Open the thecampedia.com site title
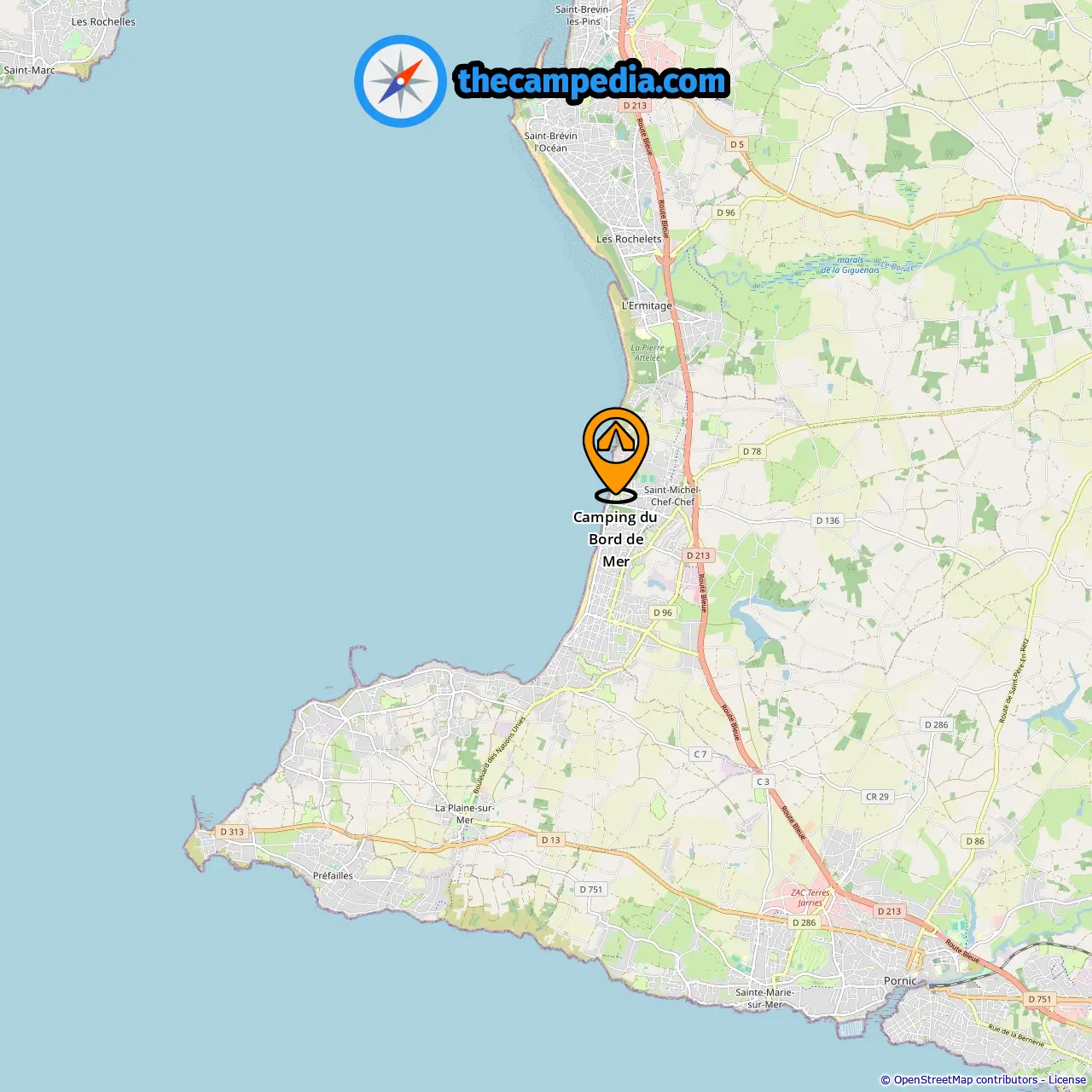 pyautogui.click(x=592, y=81)
